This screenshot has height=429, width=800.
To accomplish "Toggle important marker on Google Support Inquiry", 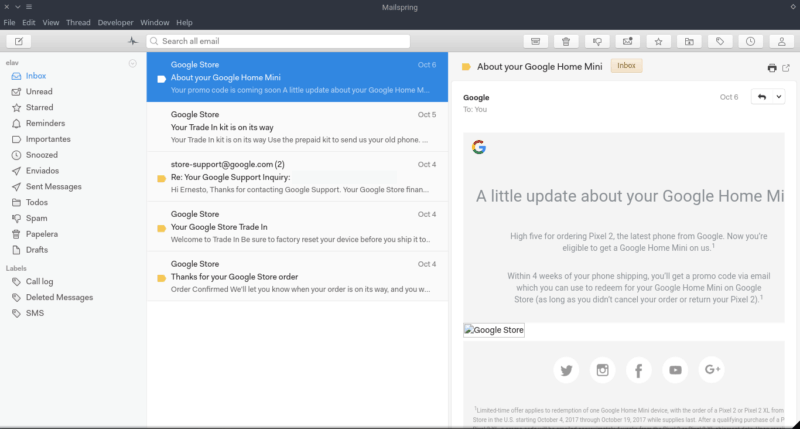I will pyautogui.click(x=161, y=178).
